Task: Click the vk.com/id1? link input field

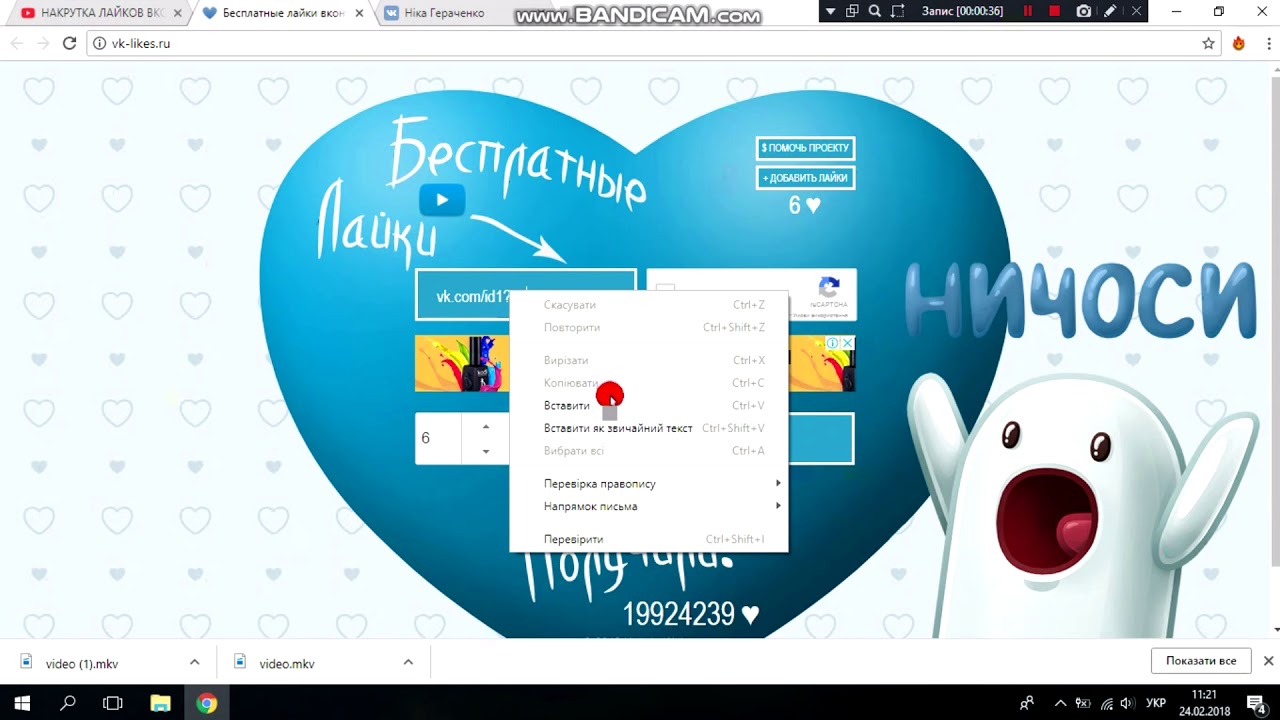Action: point(526,296)
